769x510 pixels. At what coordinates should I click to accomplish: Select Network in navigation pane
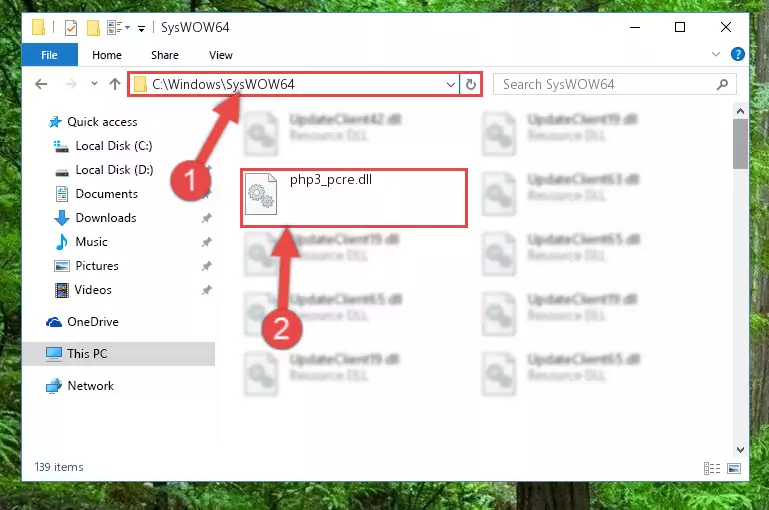[x=91, y=386]
